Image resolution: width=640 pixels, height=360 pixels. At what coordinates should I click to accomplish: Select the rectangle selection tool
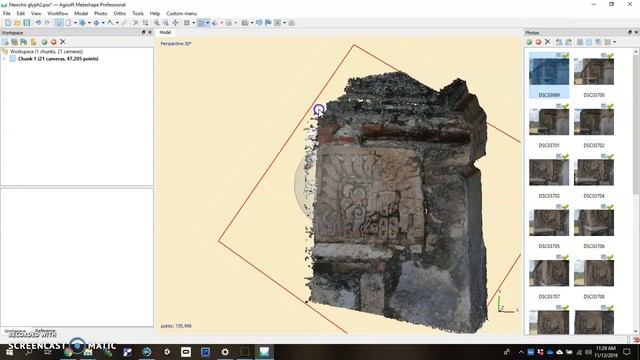[x=68, y=23]
